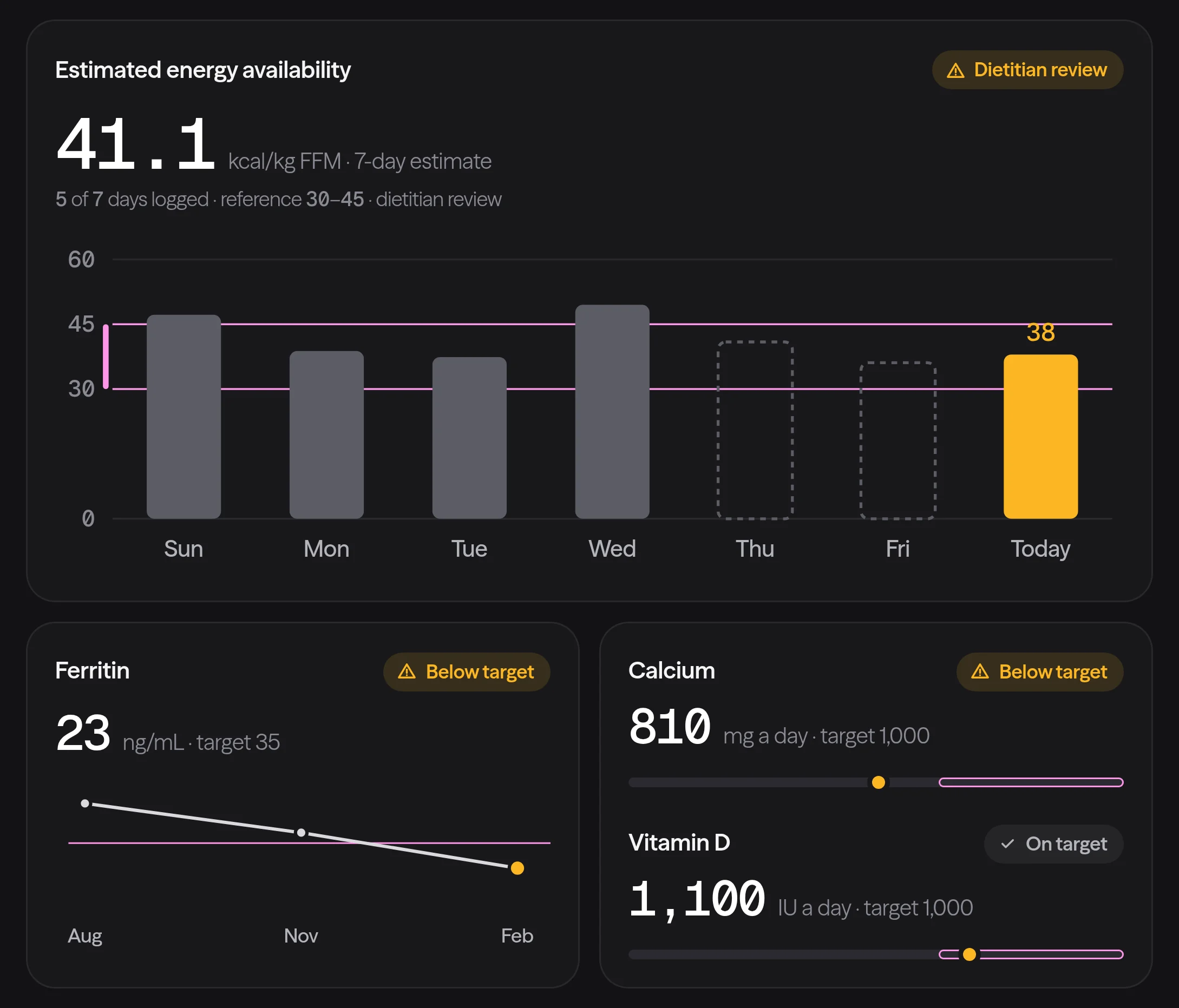Click the IU a day target 1,000 text
The width and height of the screenshot is (1179, 1008).
[x=875, y=907]
